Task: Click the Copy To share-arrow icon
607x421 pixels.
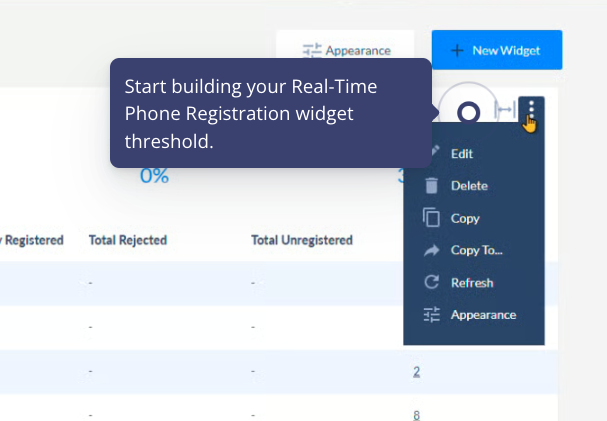Action: 432,250
